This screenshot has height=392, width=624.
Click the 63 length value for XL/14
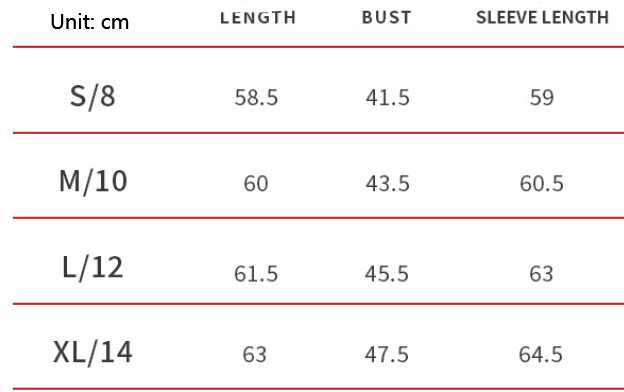point(254,354)
